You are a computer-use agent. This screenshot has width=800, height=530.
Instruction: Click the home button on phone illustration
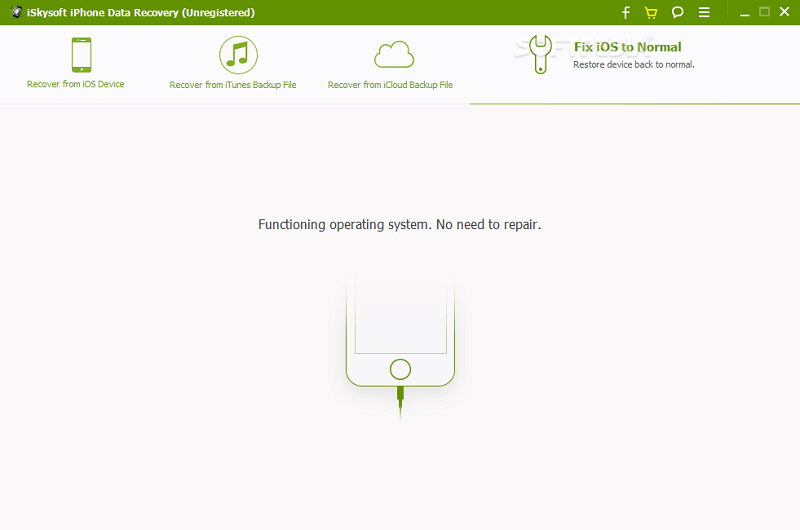pyautogui.click(x=400, y=367)
